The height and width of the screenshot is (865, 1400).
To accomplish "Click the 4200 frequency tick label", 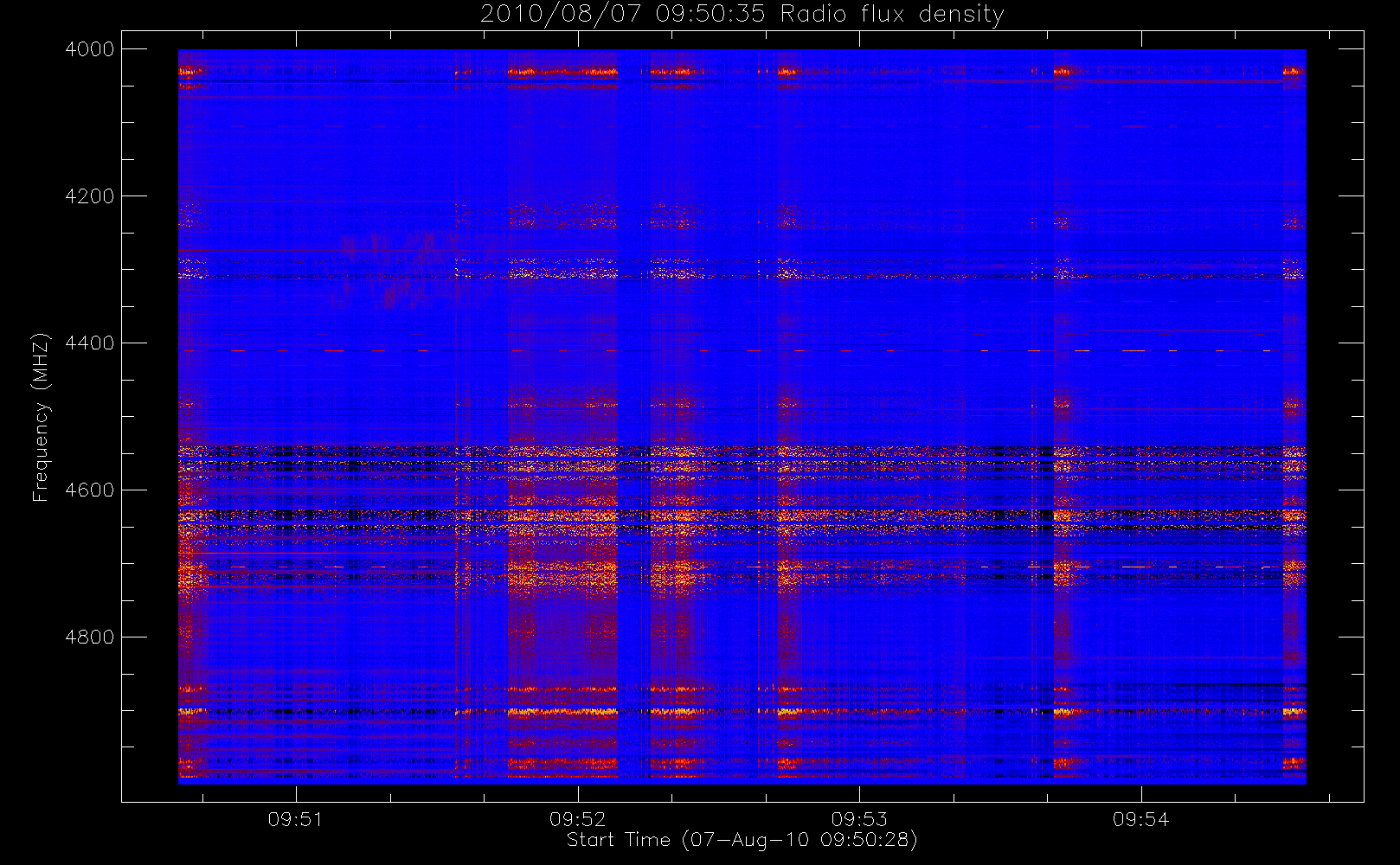I will tap(90, 196).
